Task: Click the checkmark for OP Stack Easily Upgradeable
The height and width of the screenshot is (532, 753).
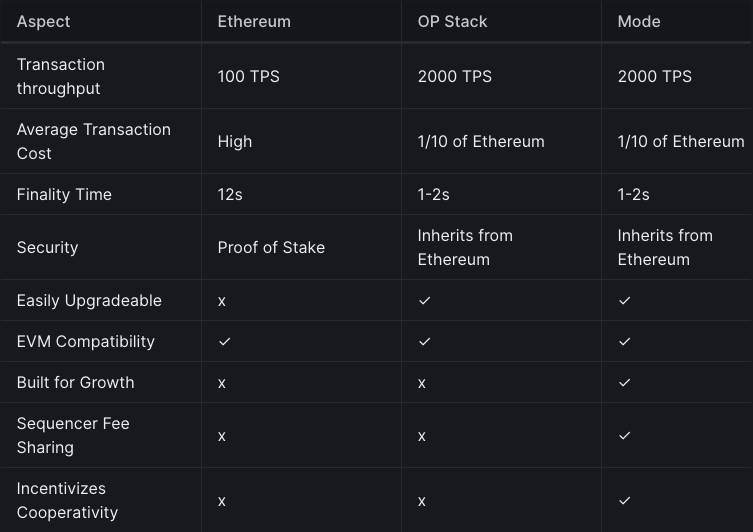Action: click(x=425, y=301)
